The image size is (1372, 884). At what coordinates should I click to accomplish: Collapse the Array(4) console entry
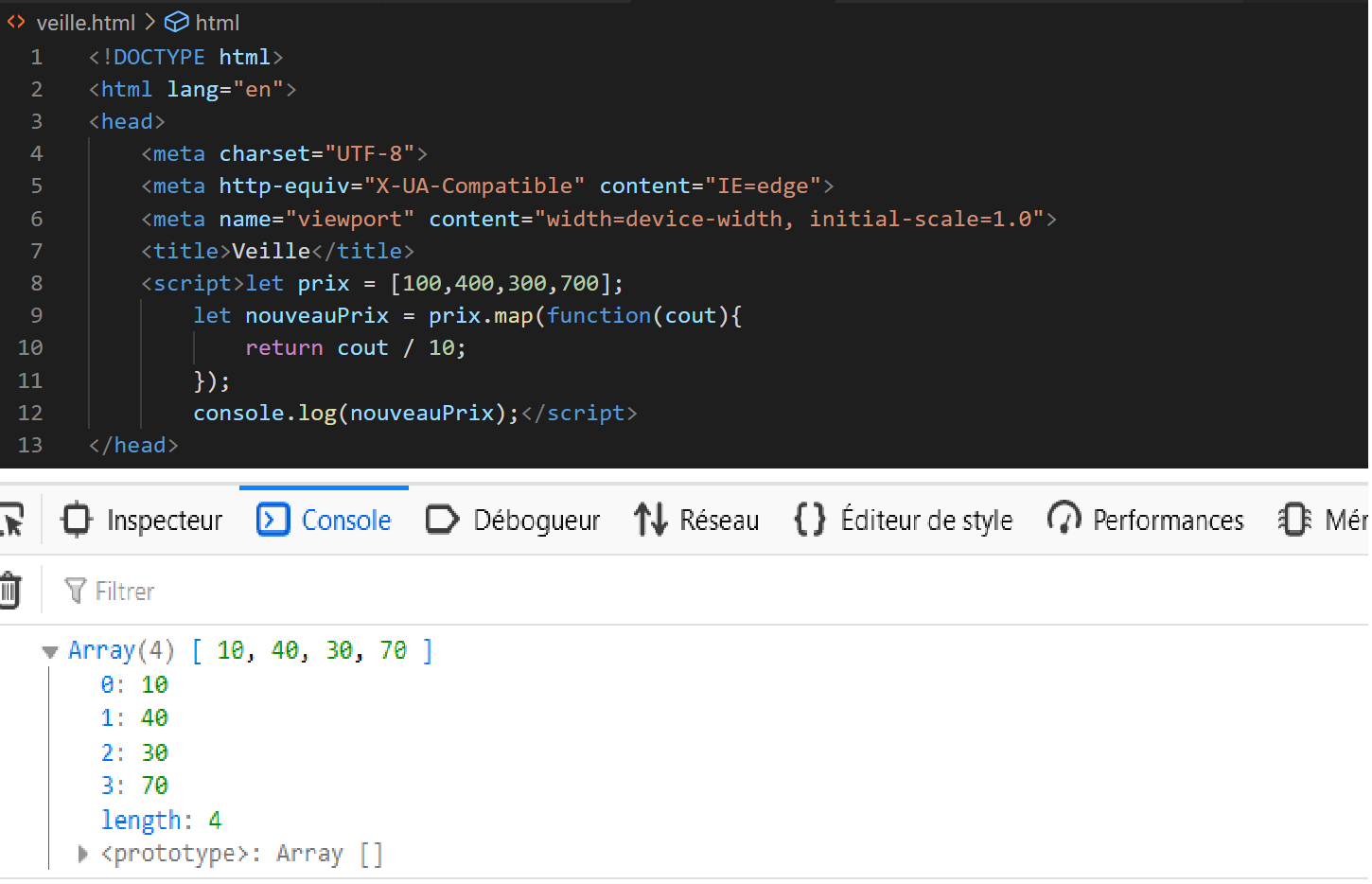point(49,651)
